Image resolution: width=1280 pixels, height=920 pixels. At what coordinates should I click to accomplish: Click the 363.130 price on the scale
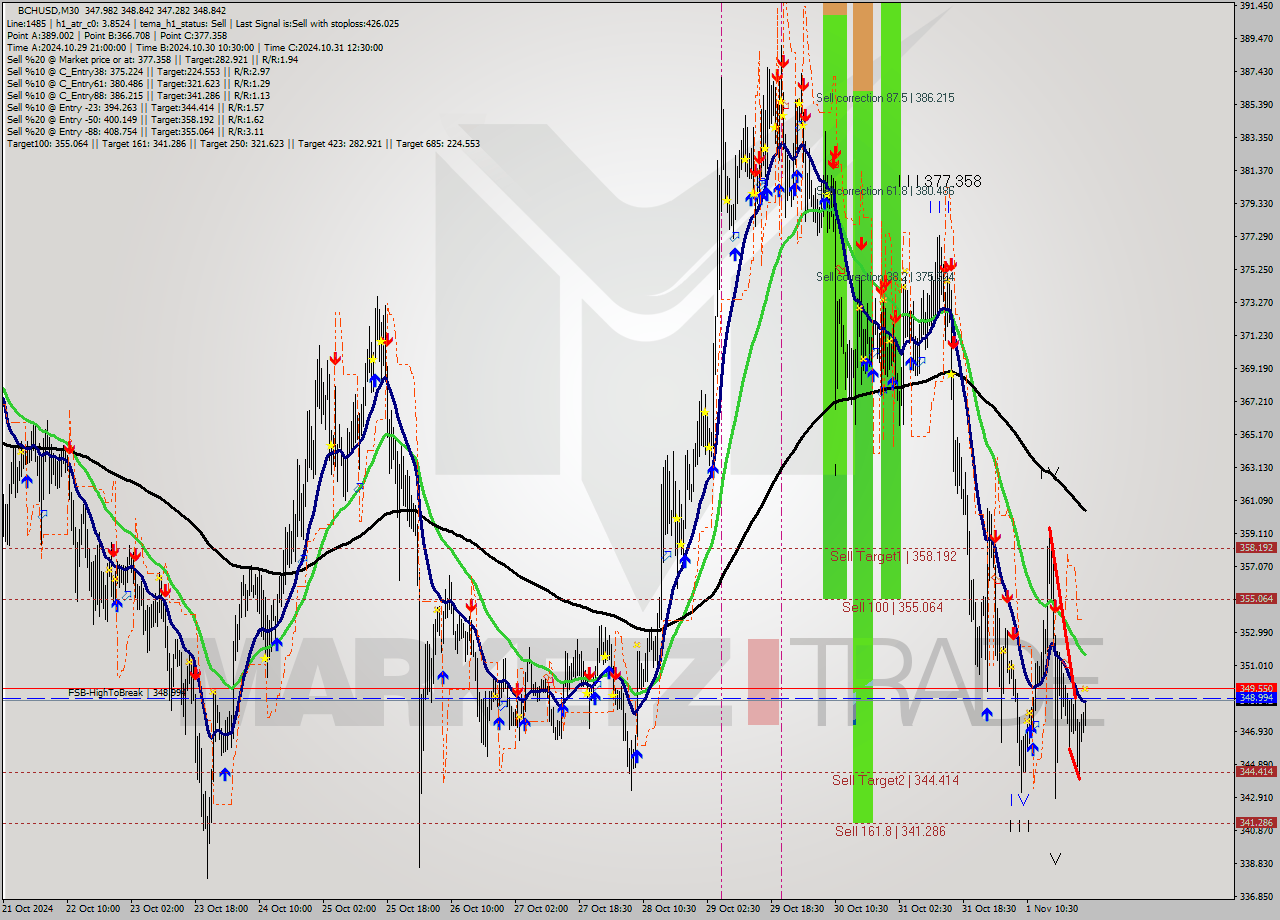(x=1256, y=468)
